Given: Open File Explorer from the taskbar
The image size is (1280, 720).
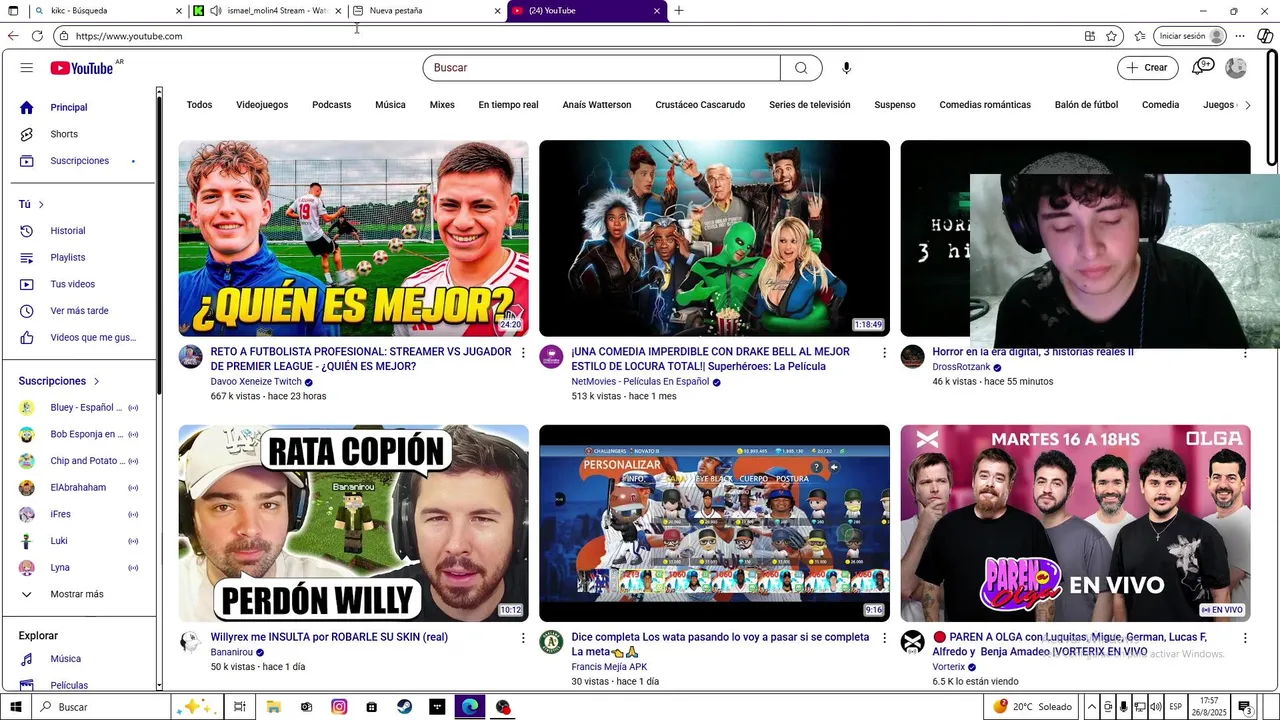Looking at the screenshot, I should click(273, 707).
